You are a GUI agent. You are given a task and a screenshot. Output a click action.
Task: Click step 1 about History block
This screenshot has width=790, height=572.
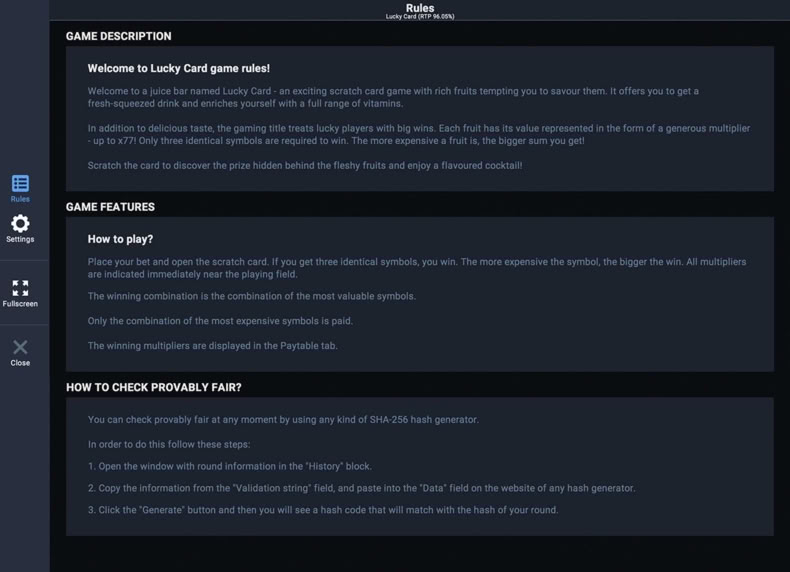point(230,466)
